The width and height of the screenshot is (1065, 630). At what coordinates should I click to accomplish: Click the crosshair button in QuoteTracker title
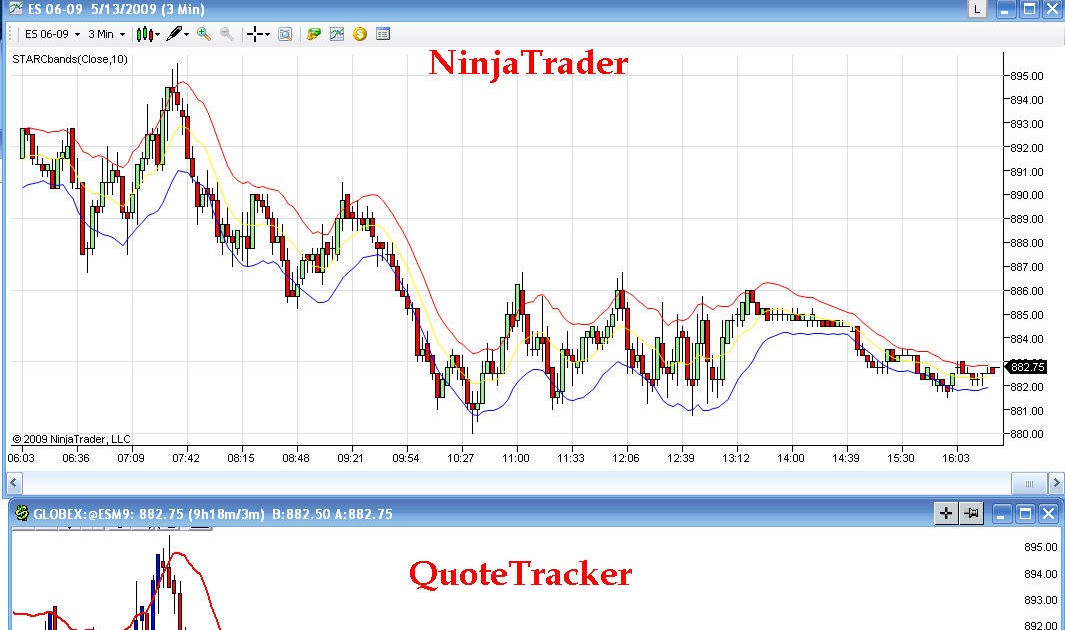point(945,514)
